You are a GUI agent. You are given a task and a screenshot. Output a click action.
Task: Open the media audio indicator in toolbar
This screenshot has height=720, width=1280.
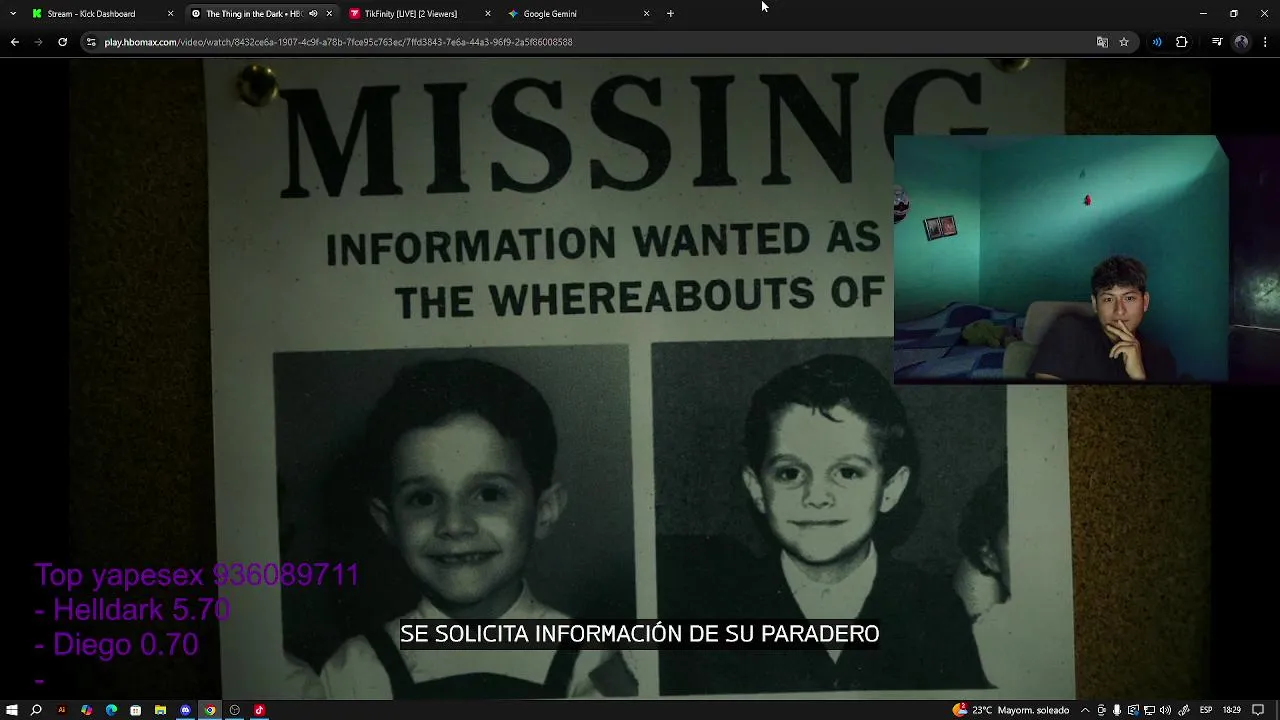pyautogui.click(x=1157, y=42)
